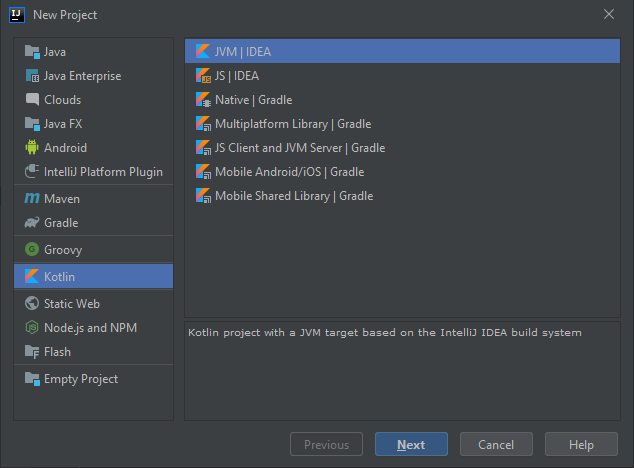Select the Flash project category
Viewport: 634px width, 468px height.
coord(57,352)
